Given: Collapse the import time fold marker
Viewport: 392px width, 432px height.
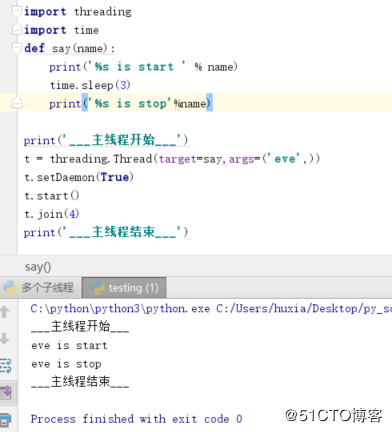Looking at the screenshot, I should point(17,29).
